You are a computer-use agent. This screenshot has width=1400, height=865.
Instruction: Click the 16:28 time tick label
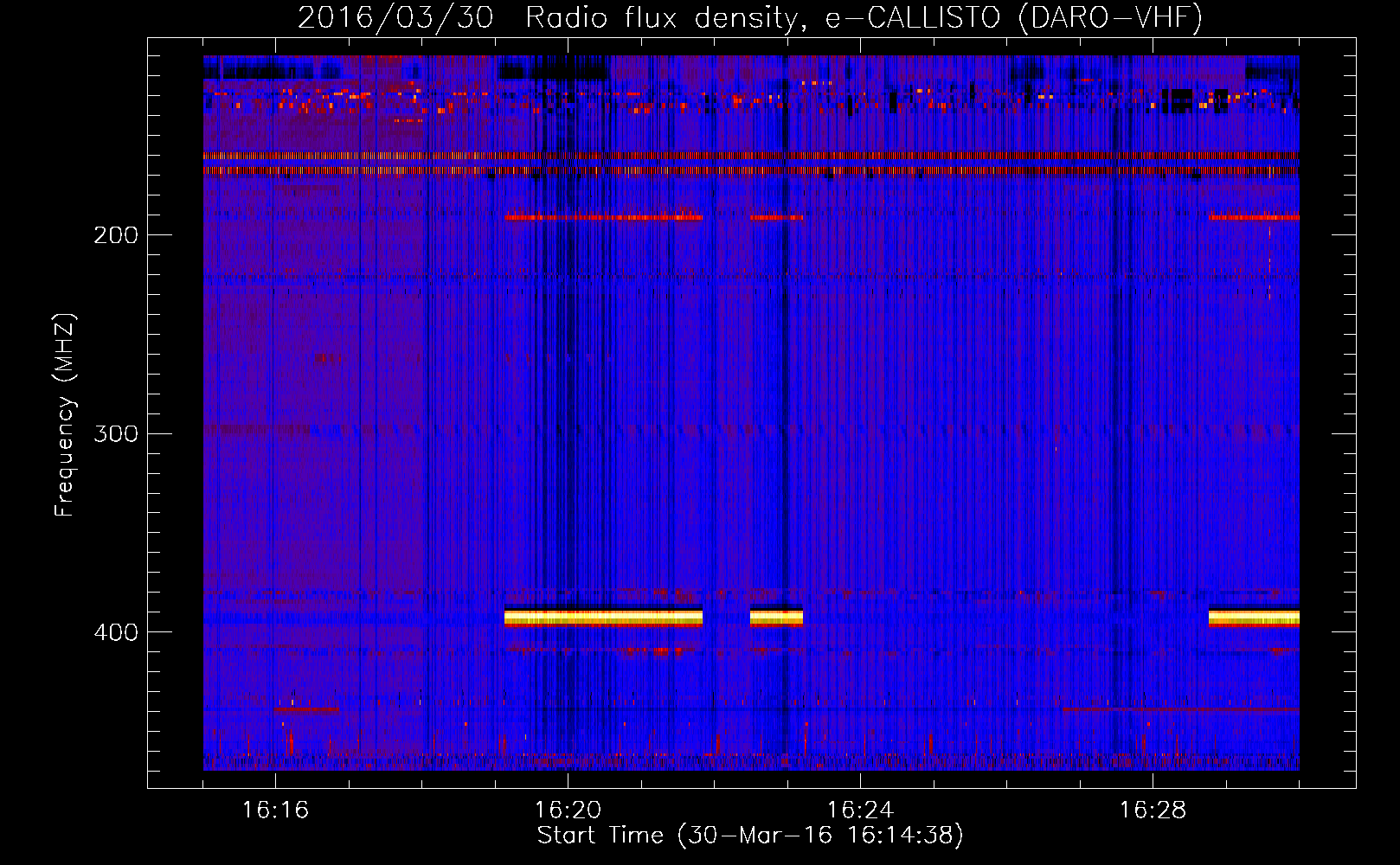pyautogui.click(x=1153, y=811)
